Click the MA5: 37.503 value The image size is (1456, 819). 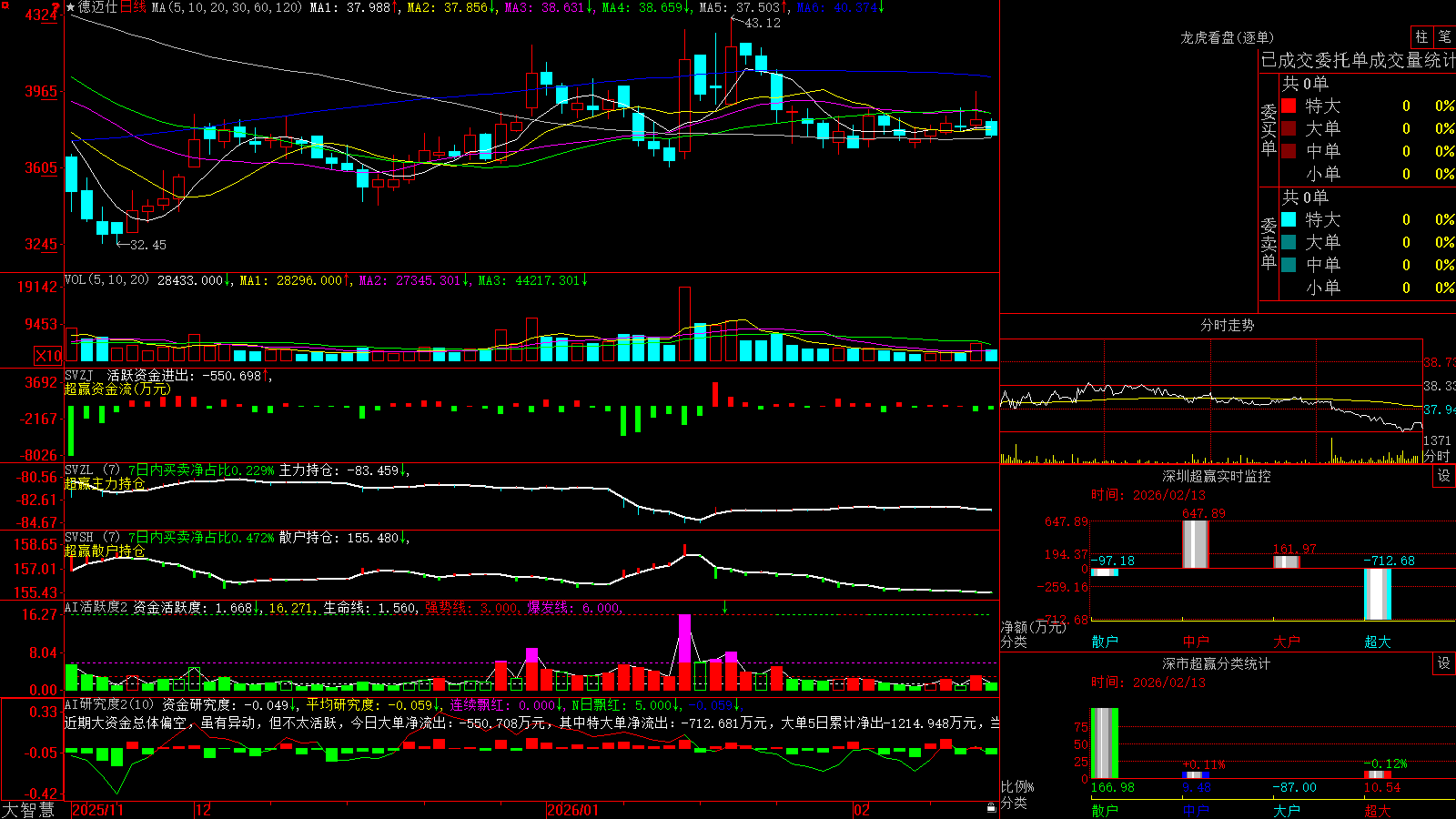[740, 7]
